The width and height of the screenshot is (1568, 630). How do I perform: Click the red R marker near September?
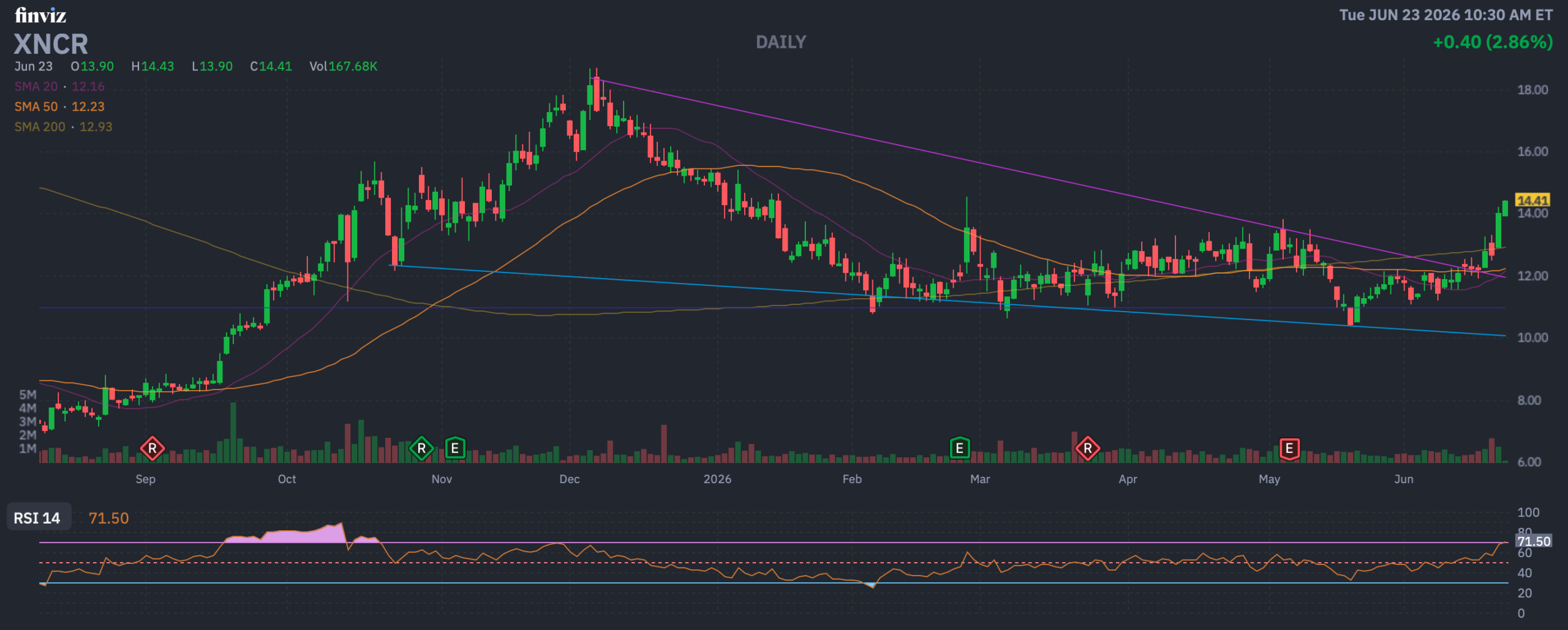pos(153,449)
